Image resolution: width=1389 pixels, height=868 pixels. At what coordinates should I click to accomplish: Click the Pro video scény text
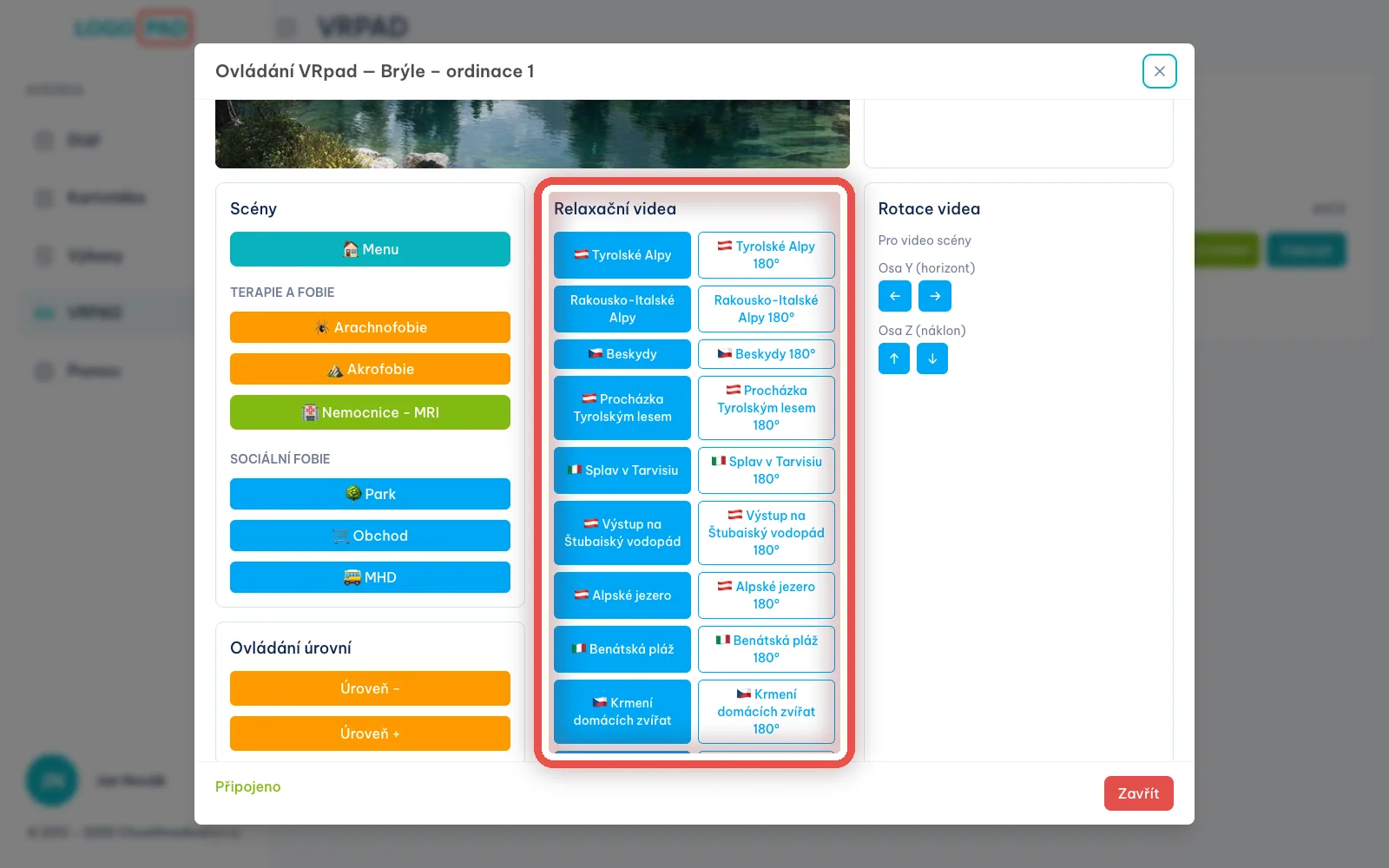tap(925, 240)
